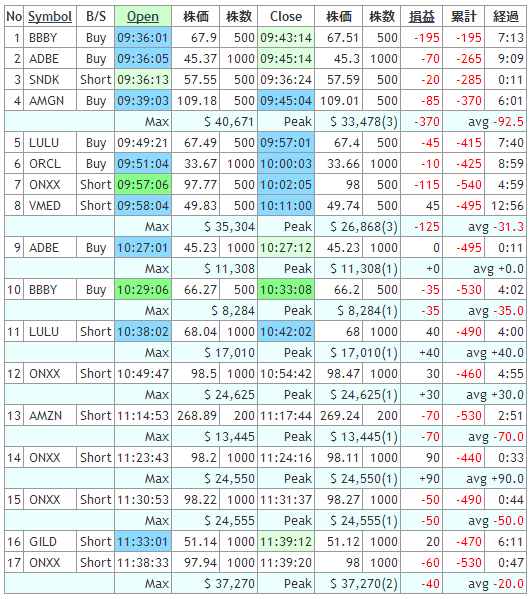The height and width of the screenshot is (599, 530).
Task: Click Max value $ 40,671
Action: pyautogui.click(x=229, y=122)
